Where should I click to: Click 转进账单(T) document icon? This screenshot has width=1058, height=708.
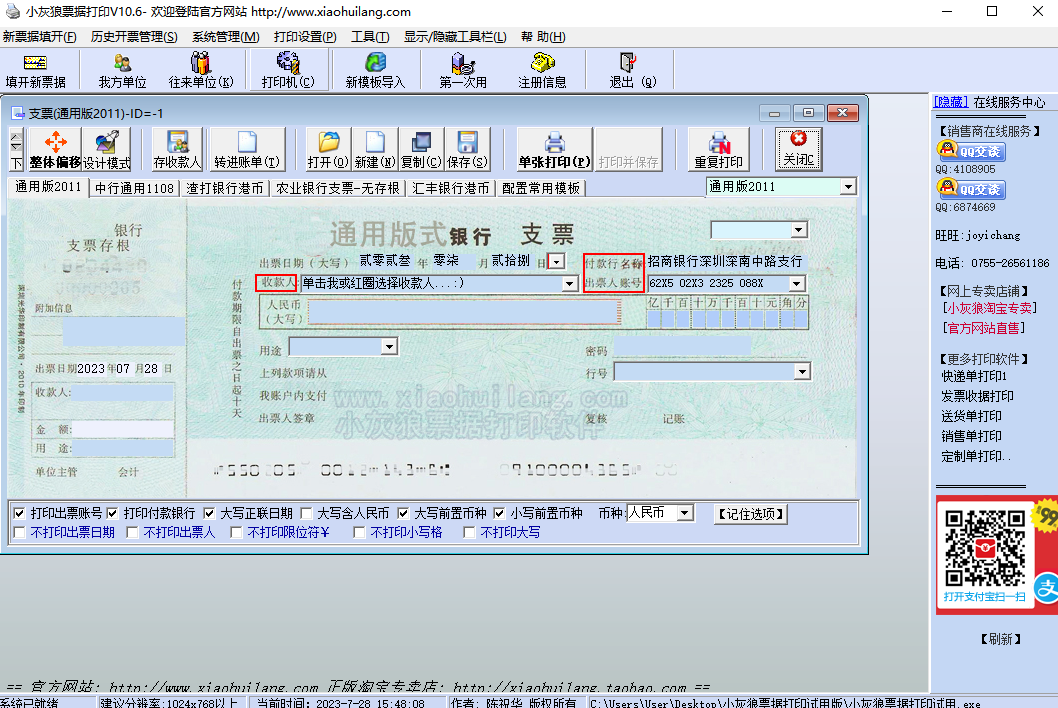247,149
